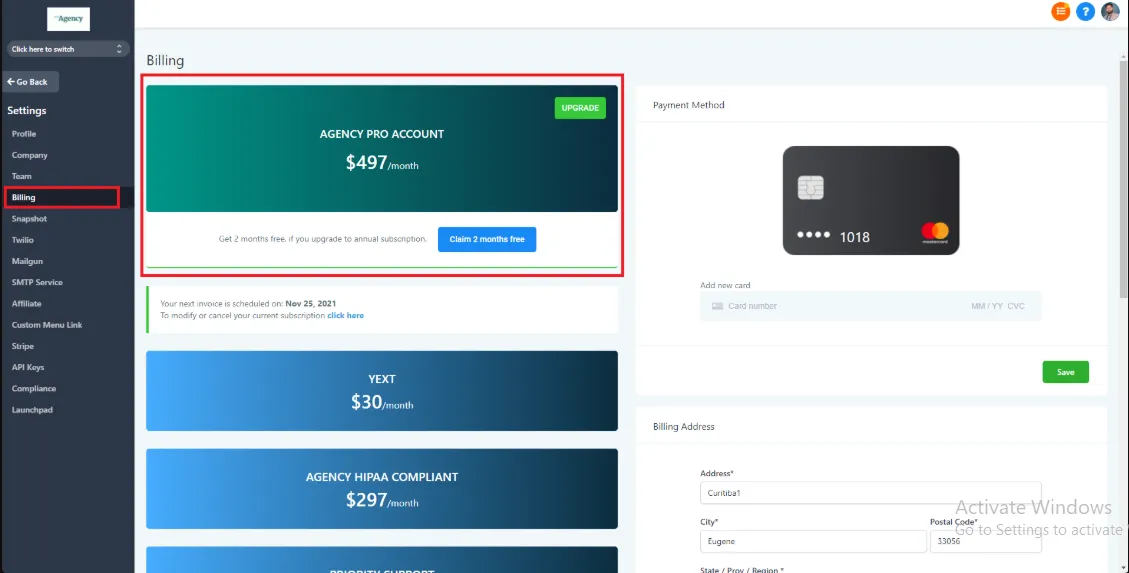Open Launchpad settings
Image resolution: width=1129 pixels, height=573 pixels.
click(x=32, y=410)
